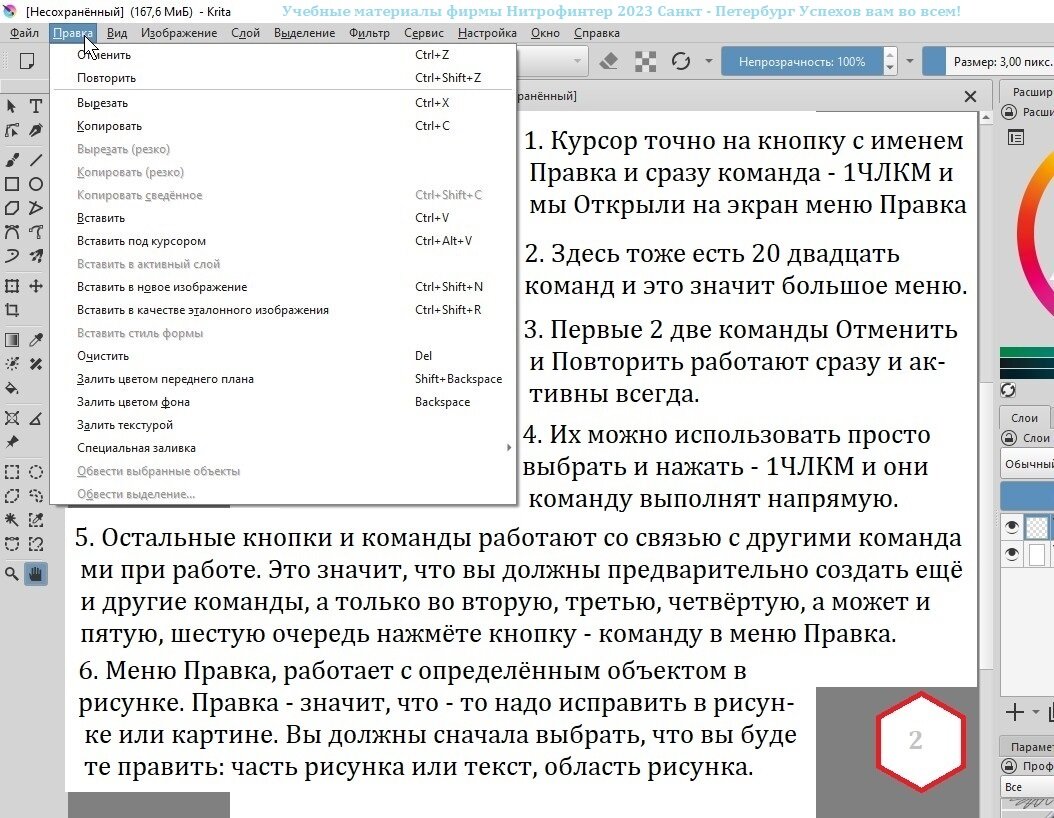Screen dimensions: 1054x818
Task: Hide the top transparent layer
Action: coord(1011,526)
